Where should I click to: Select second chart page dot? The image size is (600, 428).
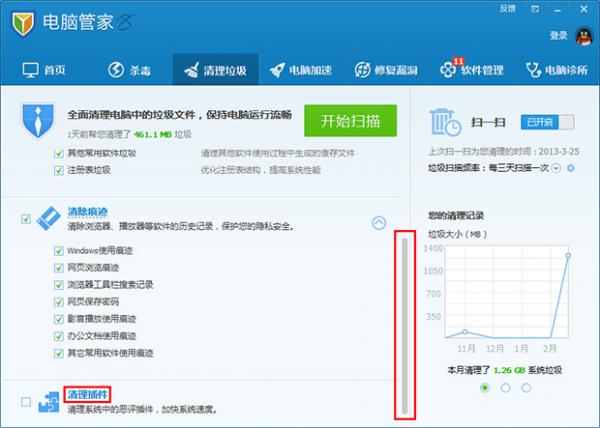(505, 388)
